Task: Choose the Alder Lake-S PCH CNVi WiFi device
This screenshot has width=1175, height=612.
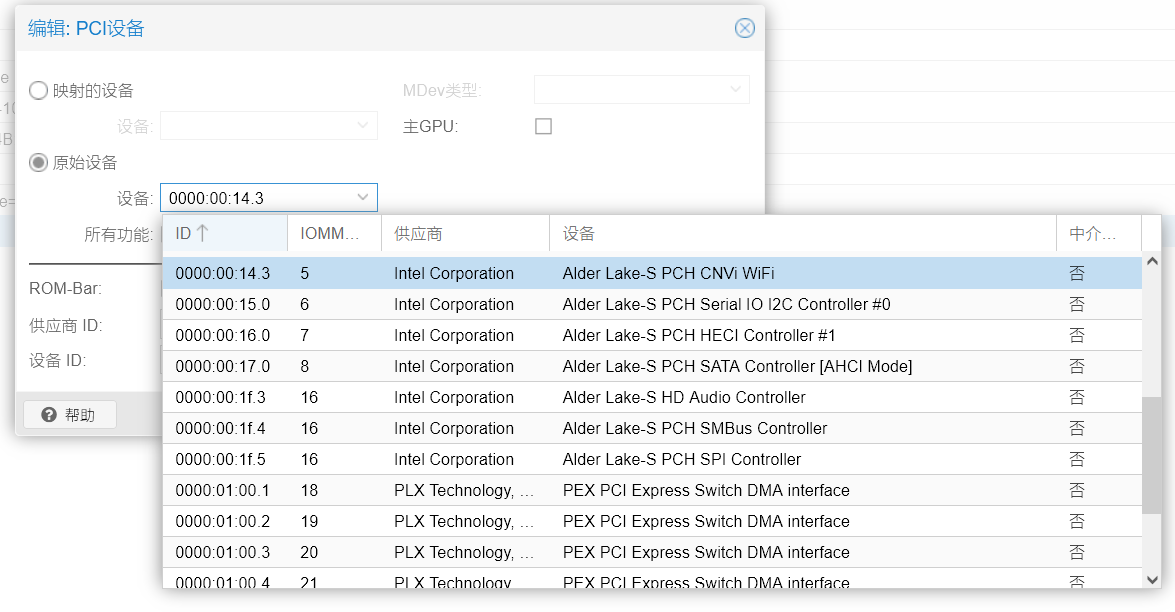Action: pyautogui.click(x=668, y=273)
